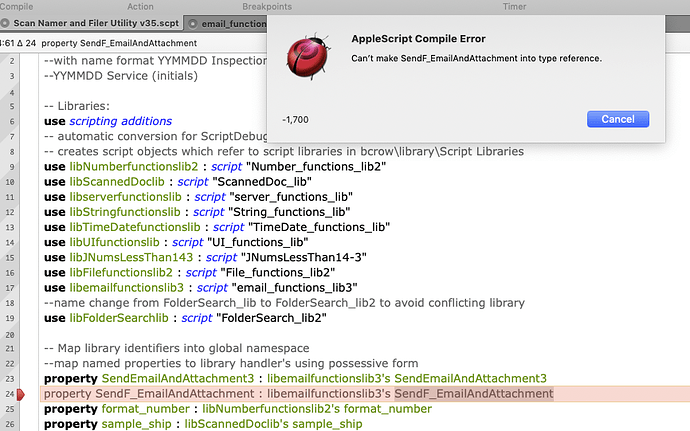
Task: Click the error code -1,700 text
Action: click(x=295, y=120)
